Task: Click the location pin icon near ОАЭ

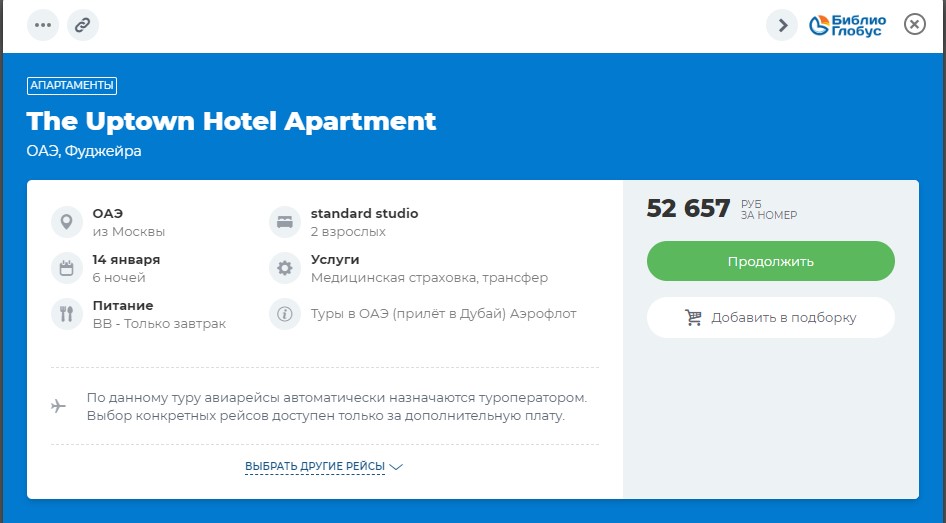Action: tap(67, 222)
